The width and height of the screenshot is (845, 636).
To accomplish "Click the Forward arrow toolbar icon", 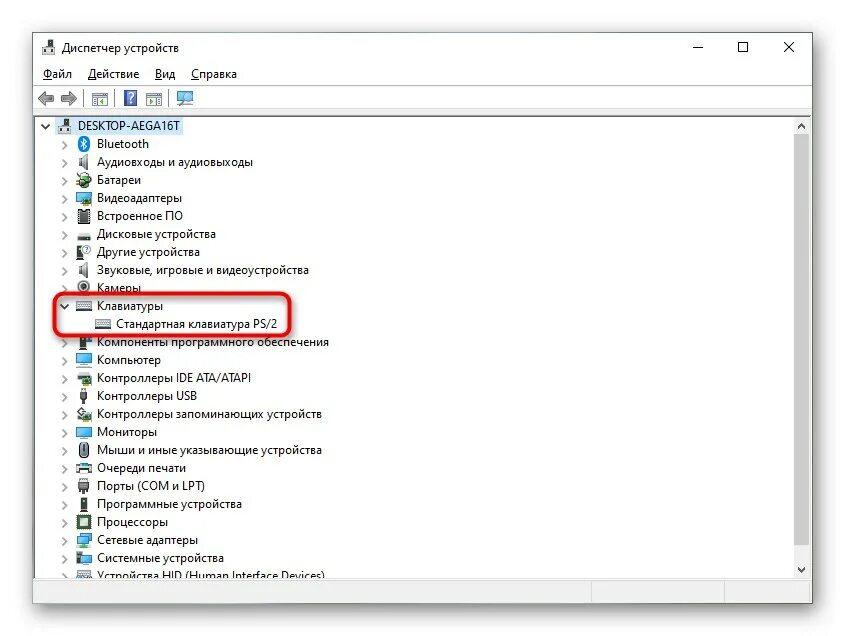I will (69, 99).
